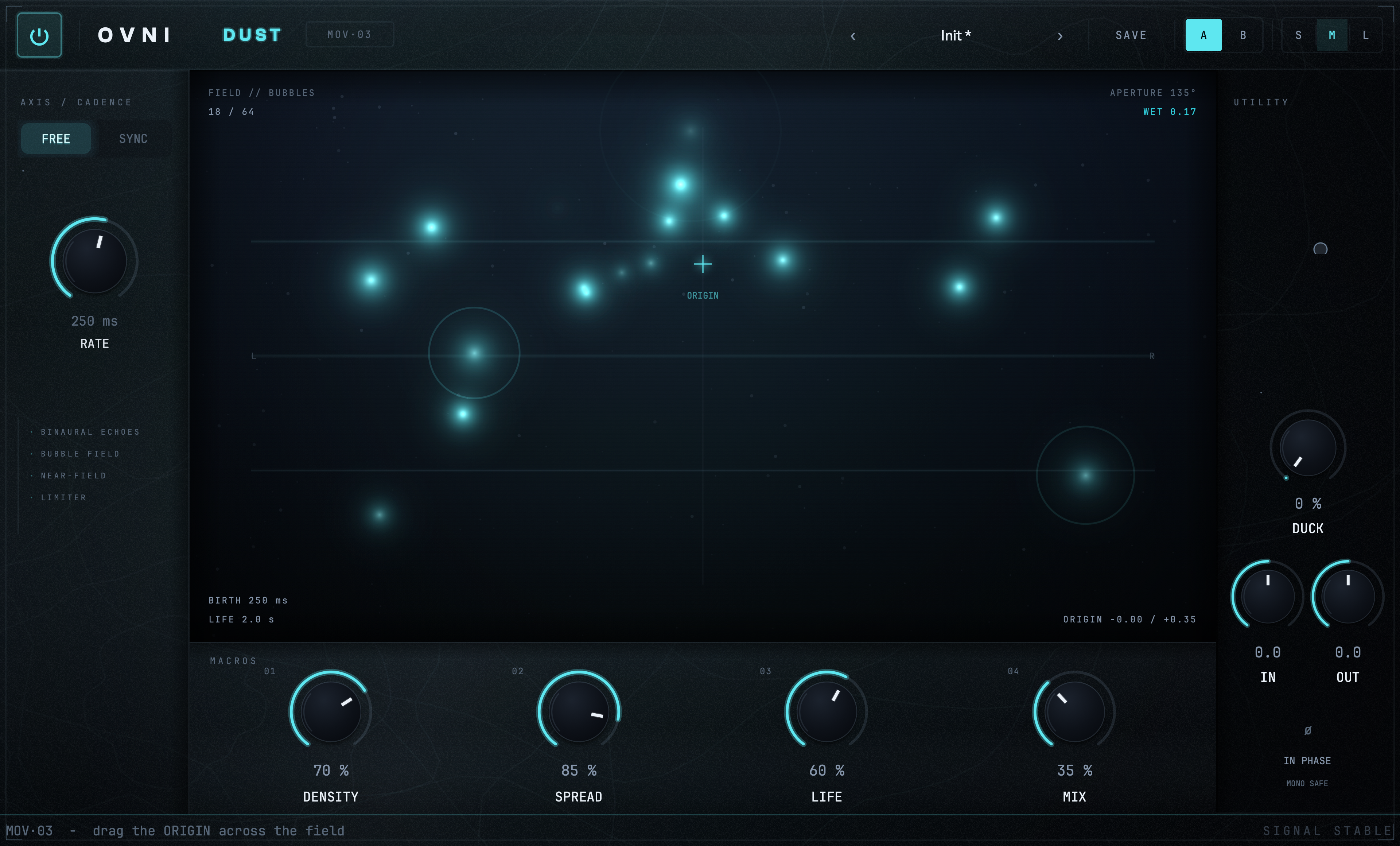
Task: Click the ringed bubble left of center
Action: [x=474, y=353]
